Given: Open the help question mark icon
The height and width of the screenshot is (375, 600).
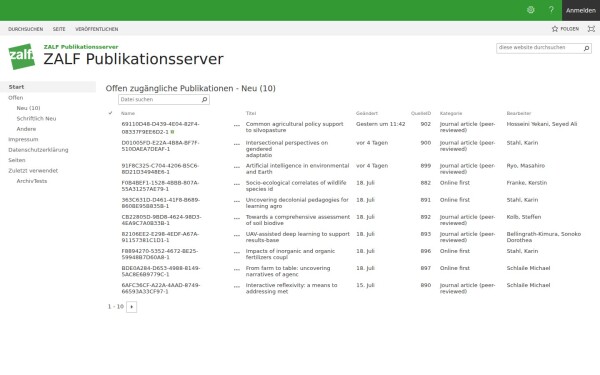Looking at the screenshot, I should pyautogui.click(x=551, y=10).
